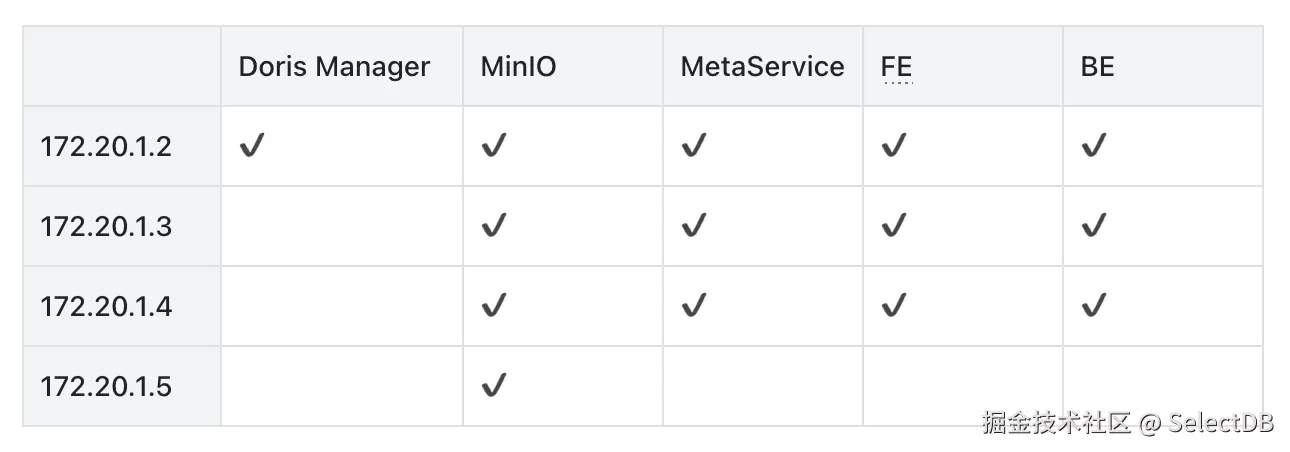Click the FE checkmark for 172.20.1.3
Viewport: 1290px width, 452px height.
[x=893, y=227]
